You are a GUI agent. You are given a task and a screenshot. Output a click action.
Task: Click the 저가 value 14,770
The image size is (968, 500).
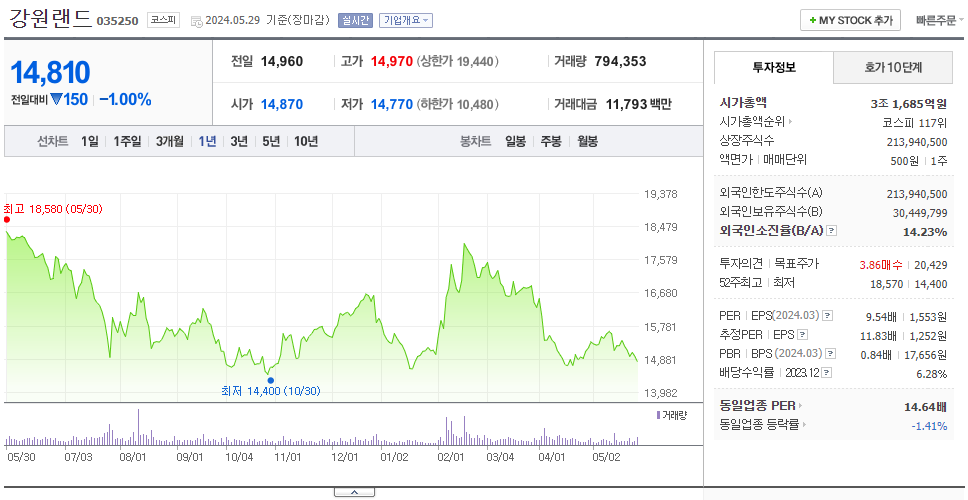pyautogui.click(x=391, y=104)
